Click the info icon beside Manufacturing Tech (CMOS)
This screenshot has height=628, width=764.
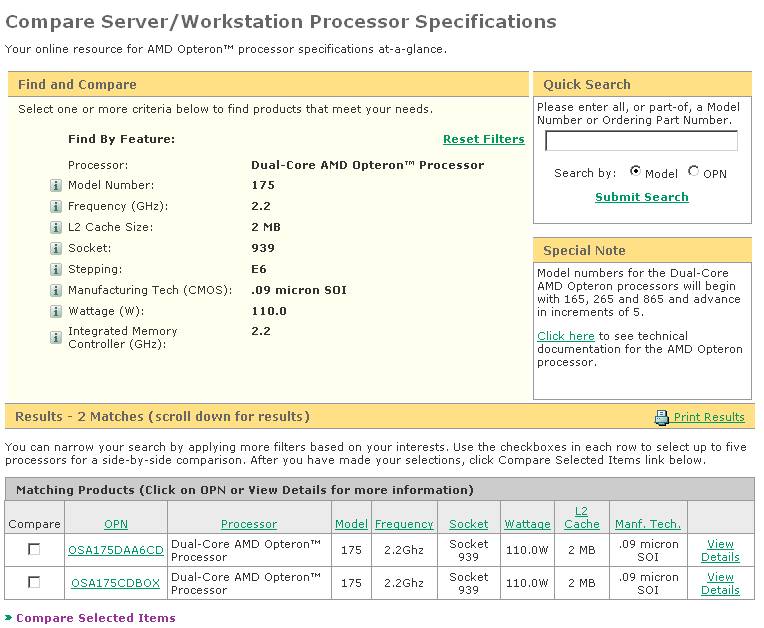click(x=56, y=290)
